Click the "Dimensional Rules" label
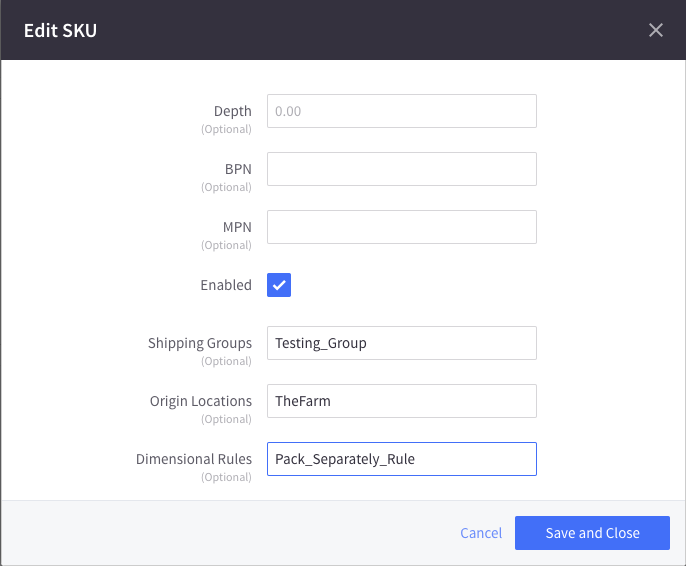 pyautogui.click(x=194, y=459)
